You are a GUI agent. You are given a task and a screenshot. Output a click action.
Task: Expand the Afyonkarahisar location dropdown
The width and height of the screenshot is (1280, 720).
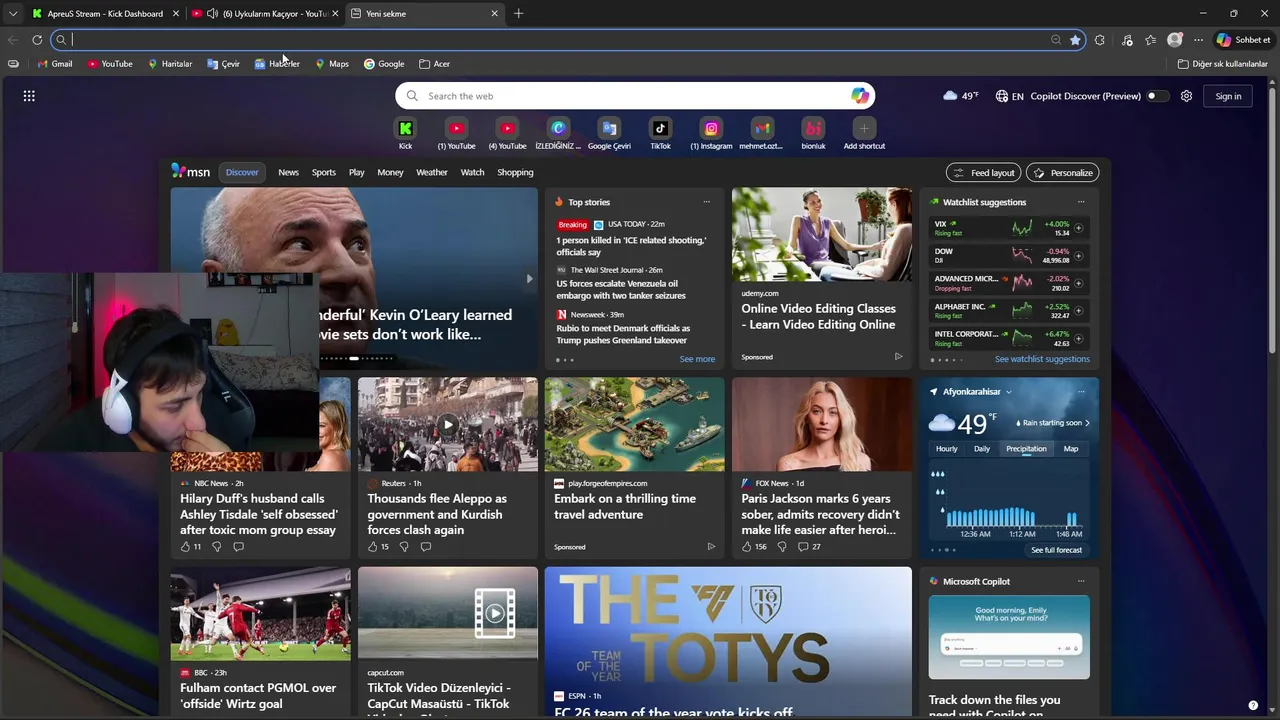[x=1008, y=392]
